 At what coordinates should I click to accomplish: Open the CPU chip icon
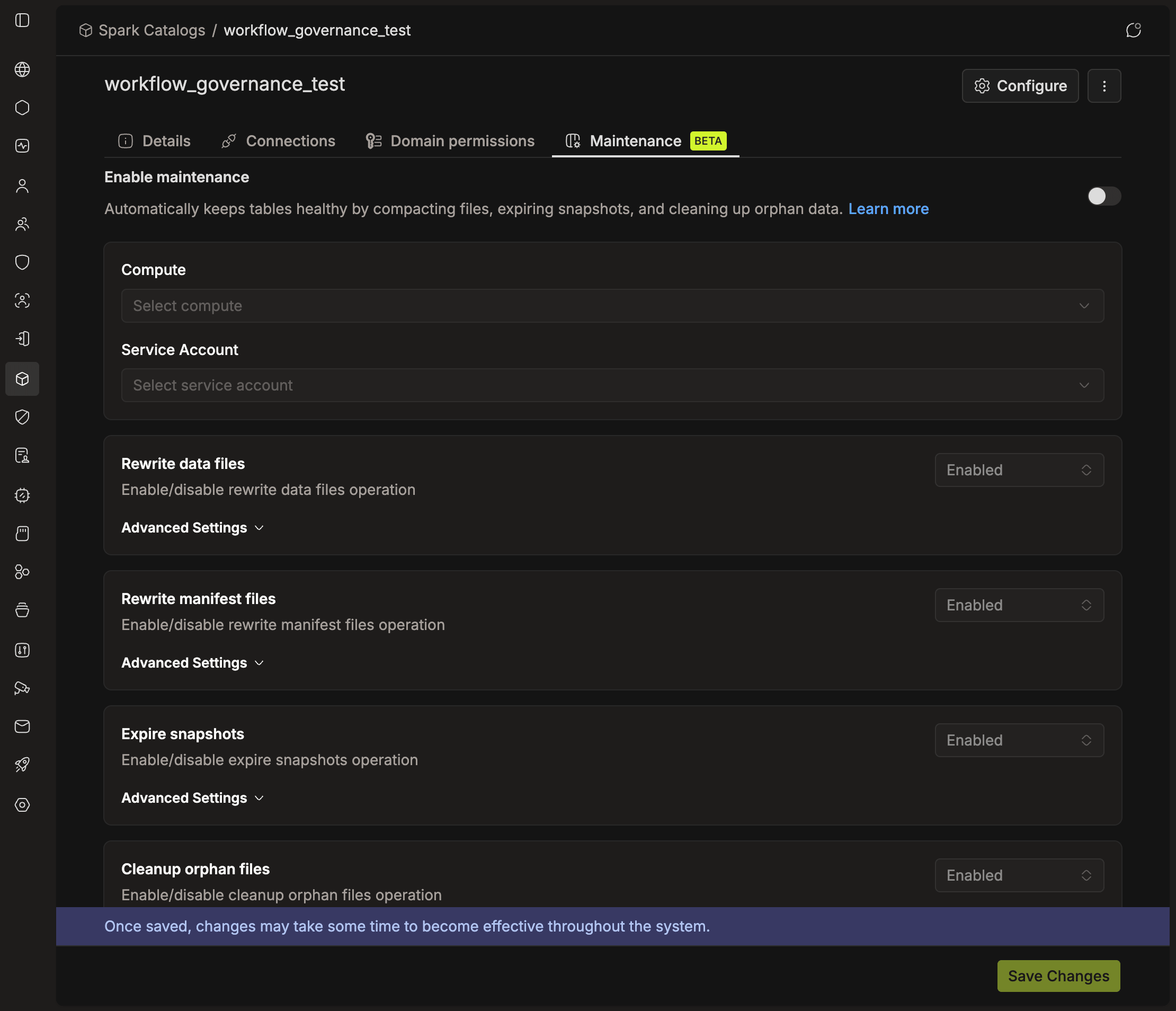click(x=22, y=495)
